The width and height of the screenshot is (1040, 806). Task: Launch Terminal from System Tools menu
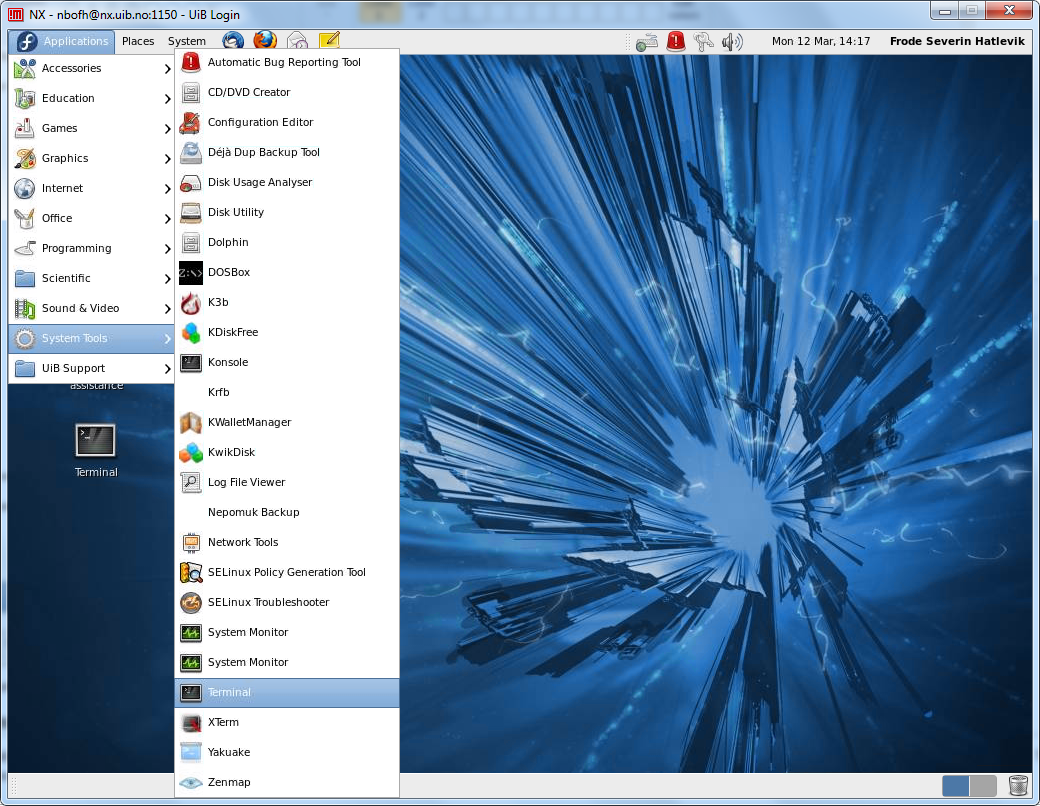click(287, 692)
